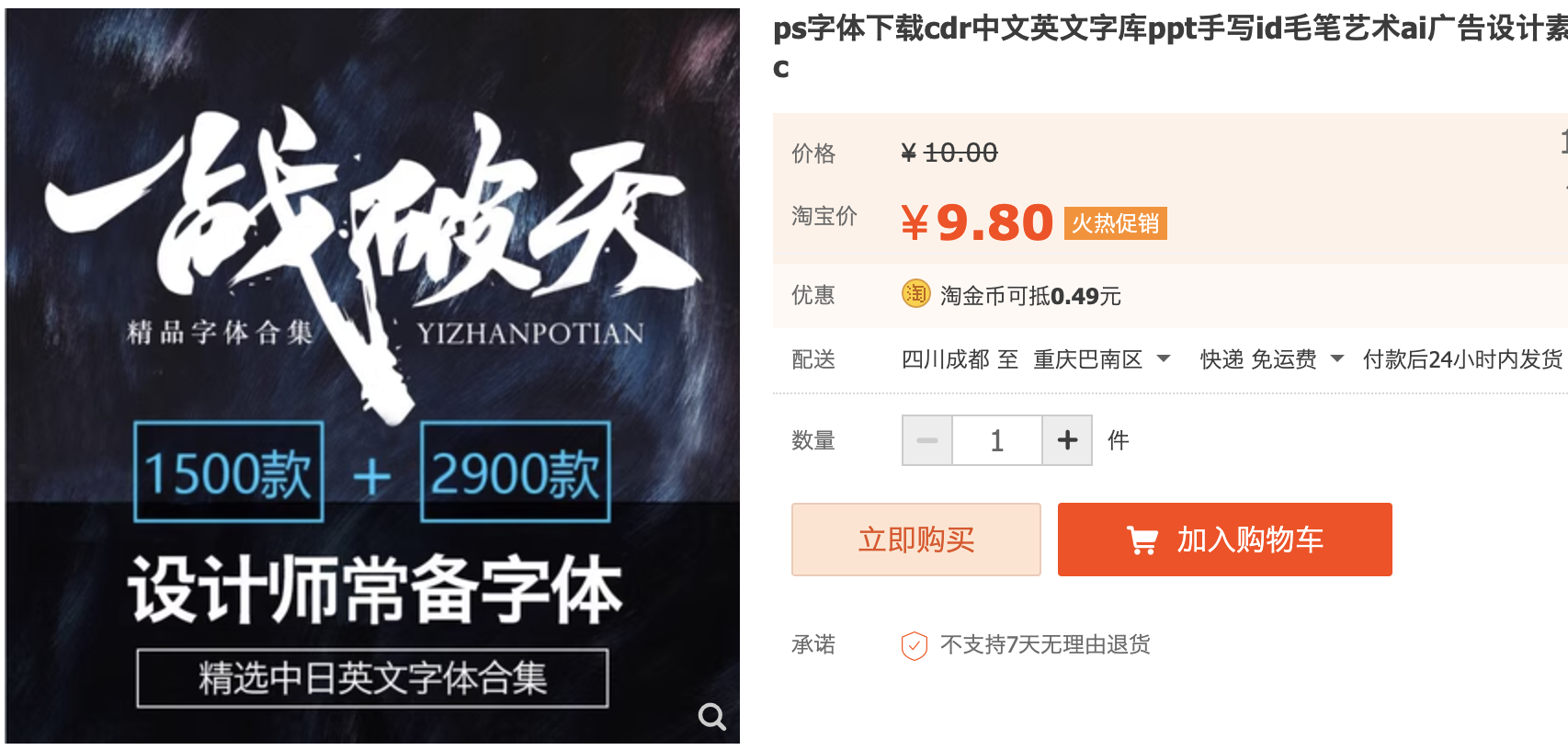Open the 重庆巴南区 destination dropdown
The width and height of the screenshot is (1568, 750).
click(1102, 359)
